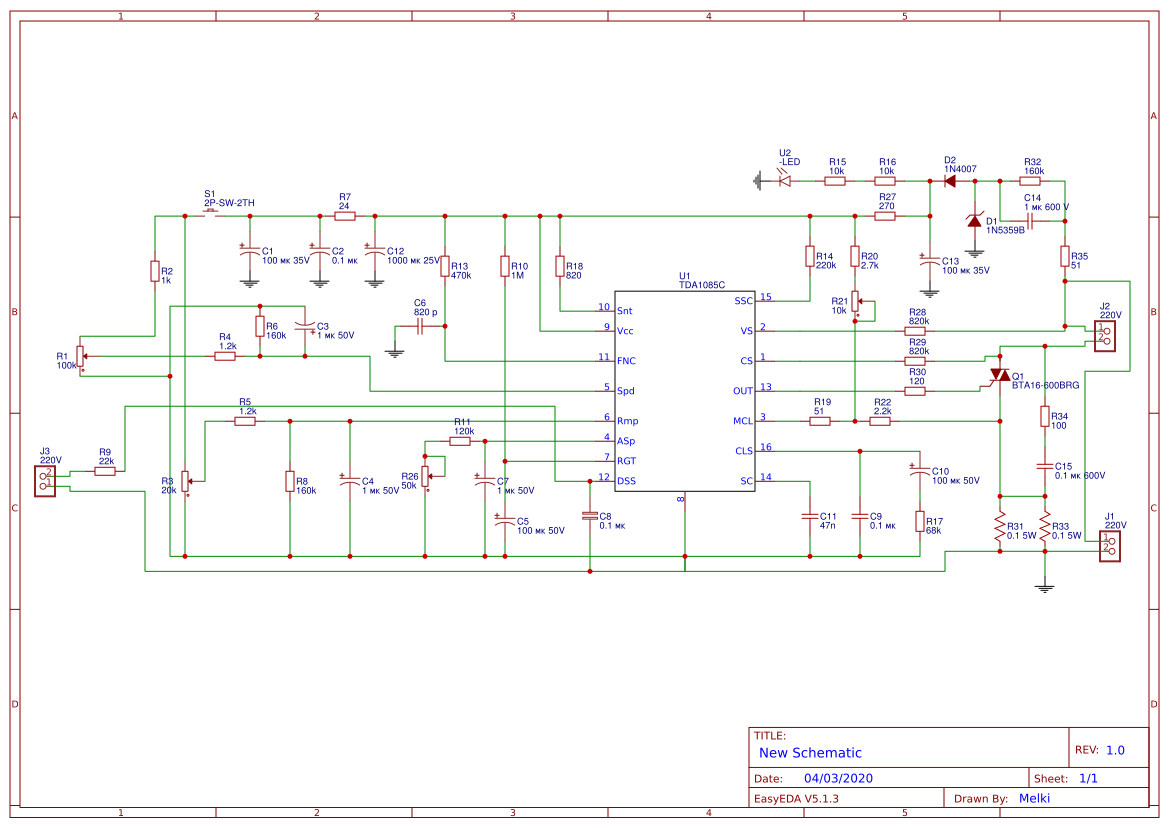
Task: Select the J2 220V connector
Action: coord(1103,335)
